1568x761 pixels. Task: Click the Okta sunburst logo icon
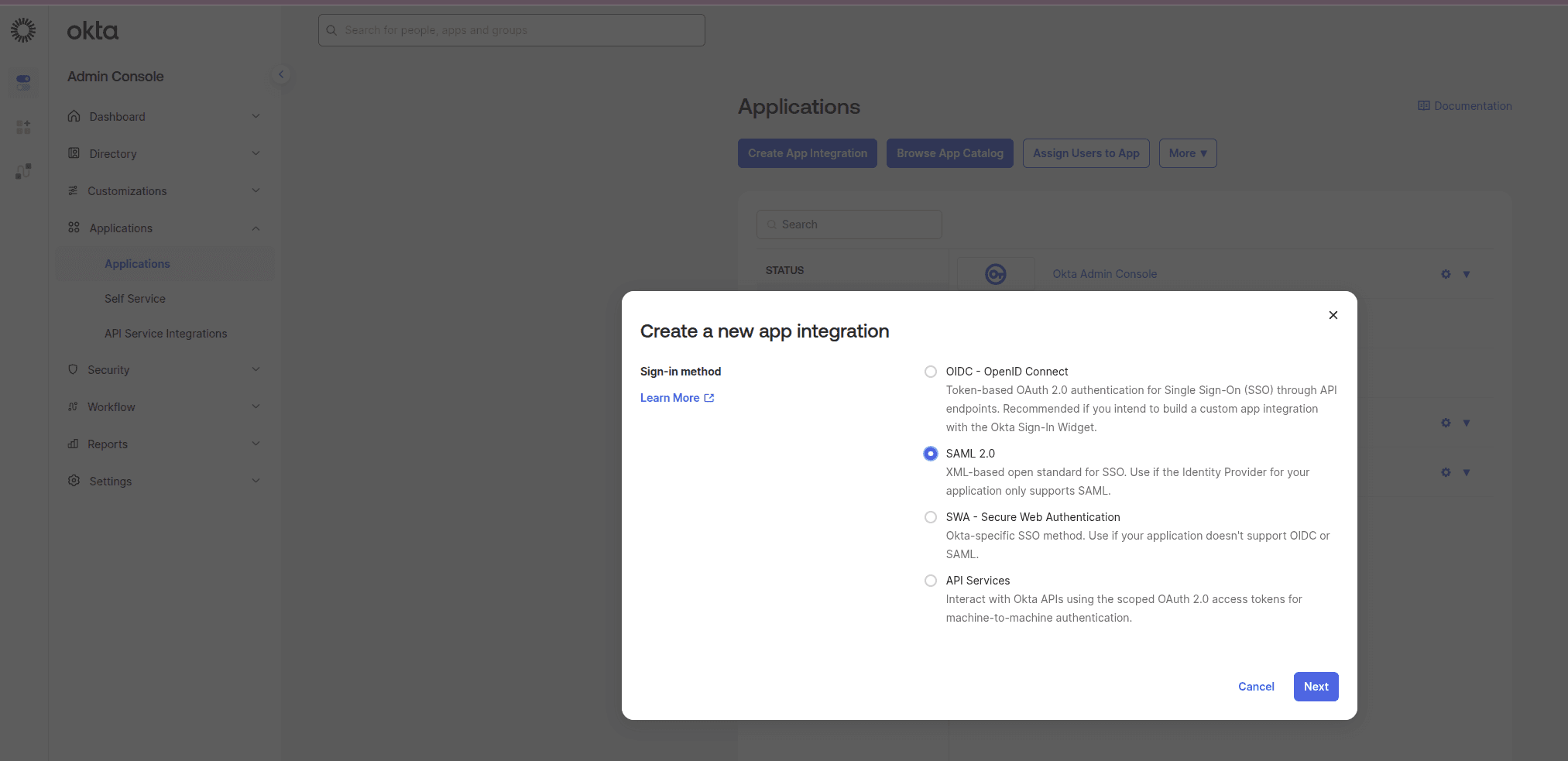click(x=23, y=30)
